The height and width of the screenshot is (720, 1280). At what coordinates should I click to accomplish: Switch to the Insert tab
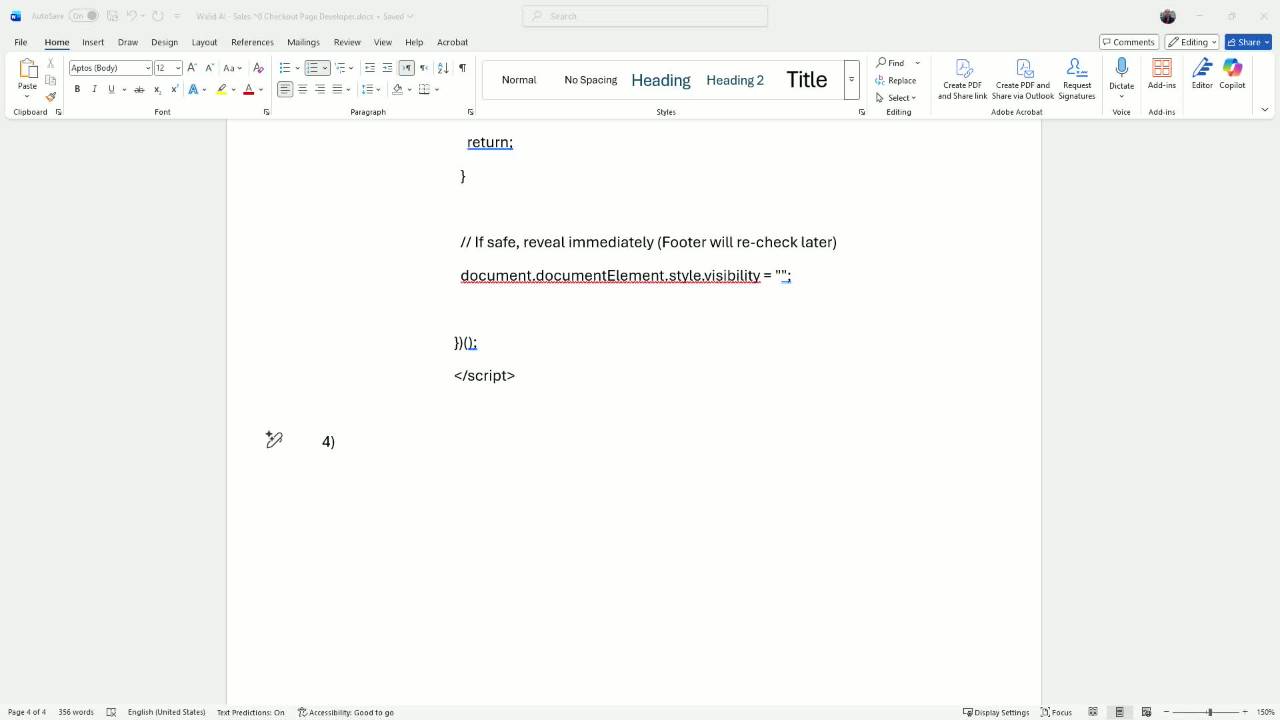tap(93, 42)
